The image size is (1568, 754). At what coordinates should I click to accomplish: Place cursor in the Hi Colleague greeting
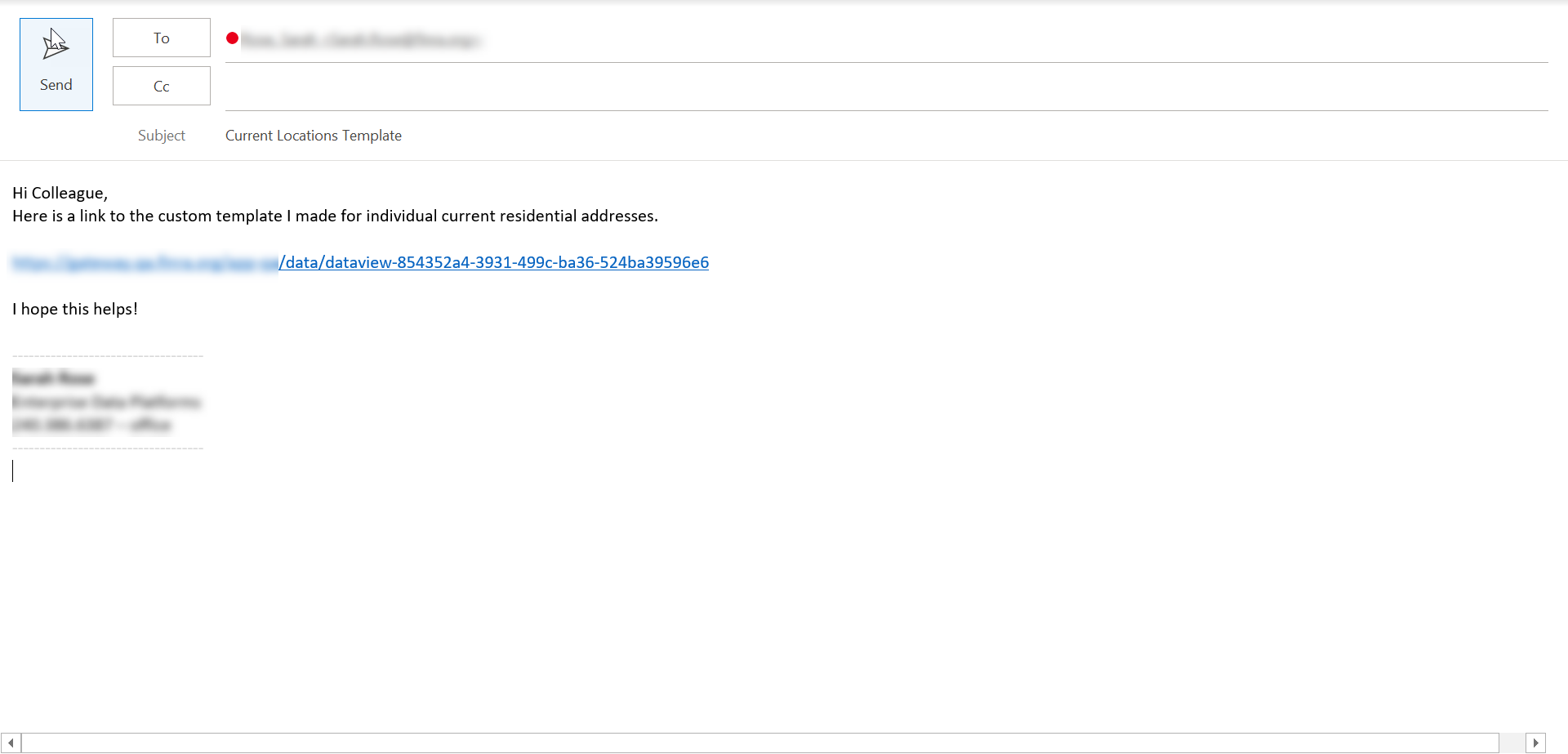[x=60, y=194]
